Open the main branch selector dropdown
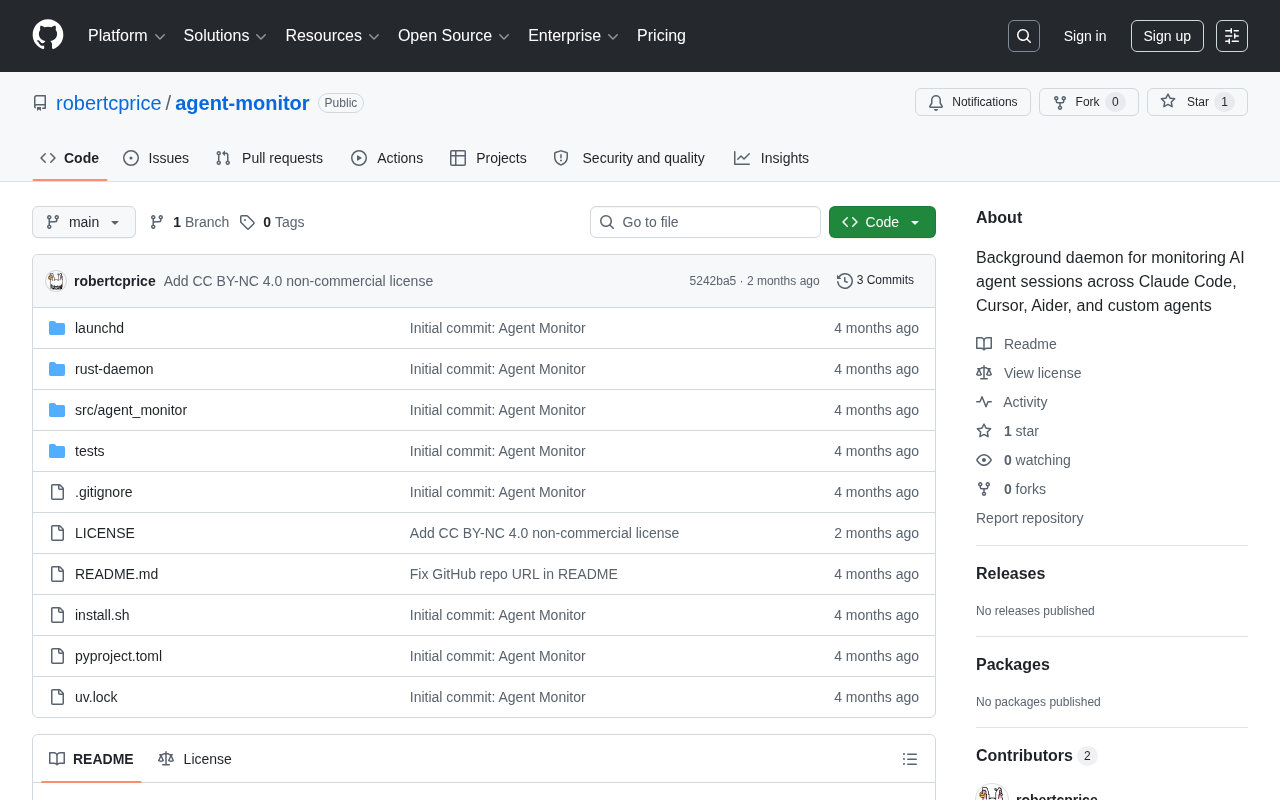The height and width of the screenshot is (800, 1280). pyautogui.click(x=84, y=222)
